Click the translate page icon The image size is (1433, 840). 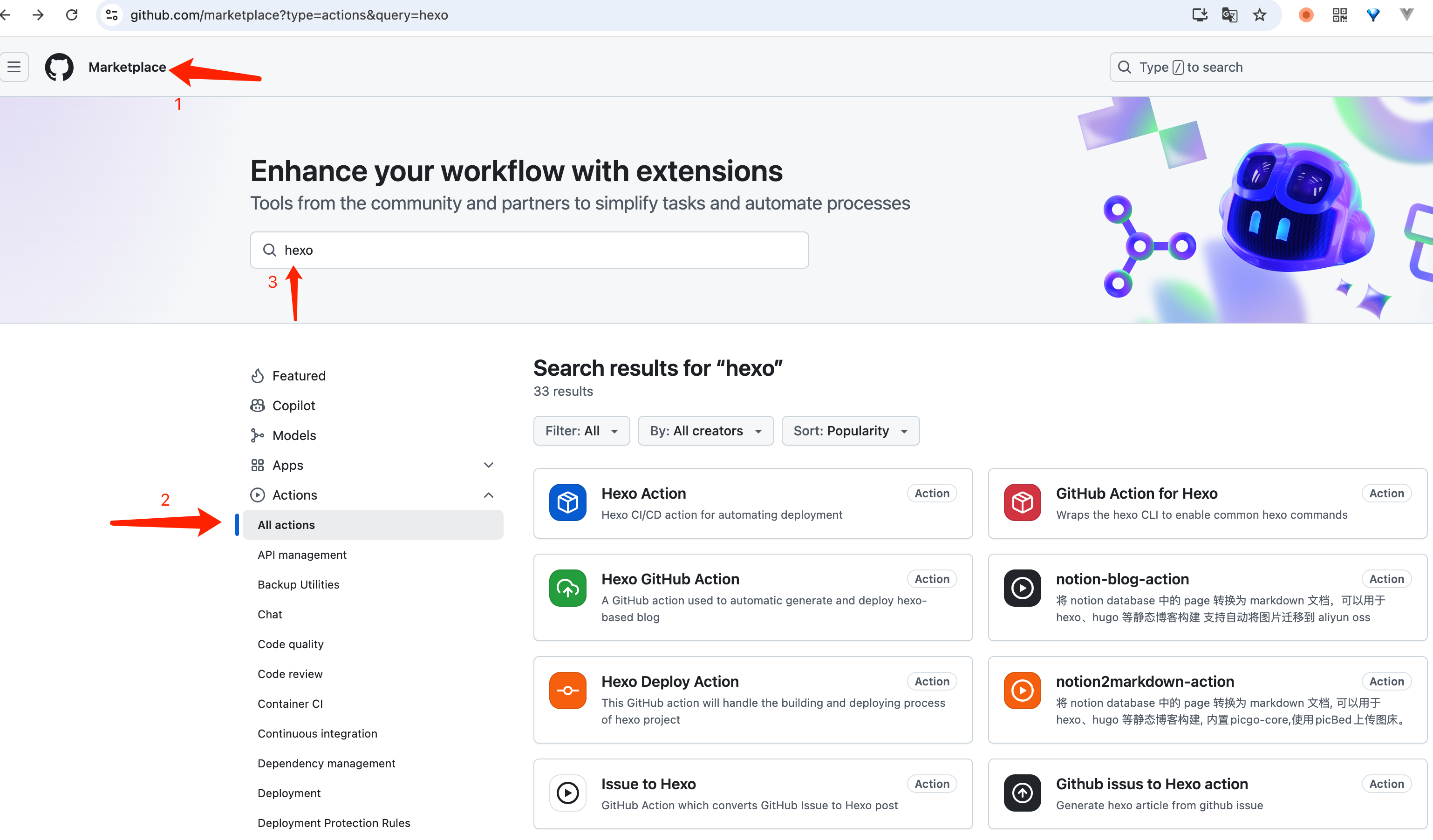[1229, 15]
